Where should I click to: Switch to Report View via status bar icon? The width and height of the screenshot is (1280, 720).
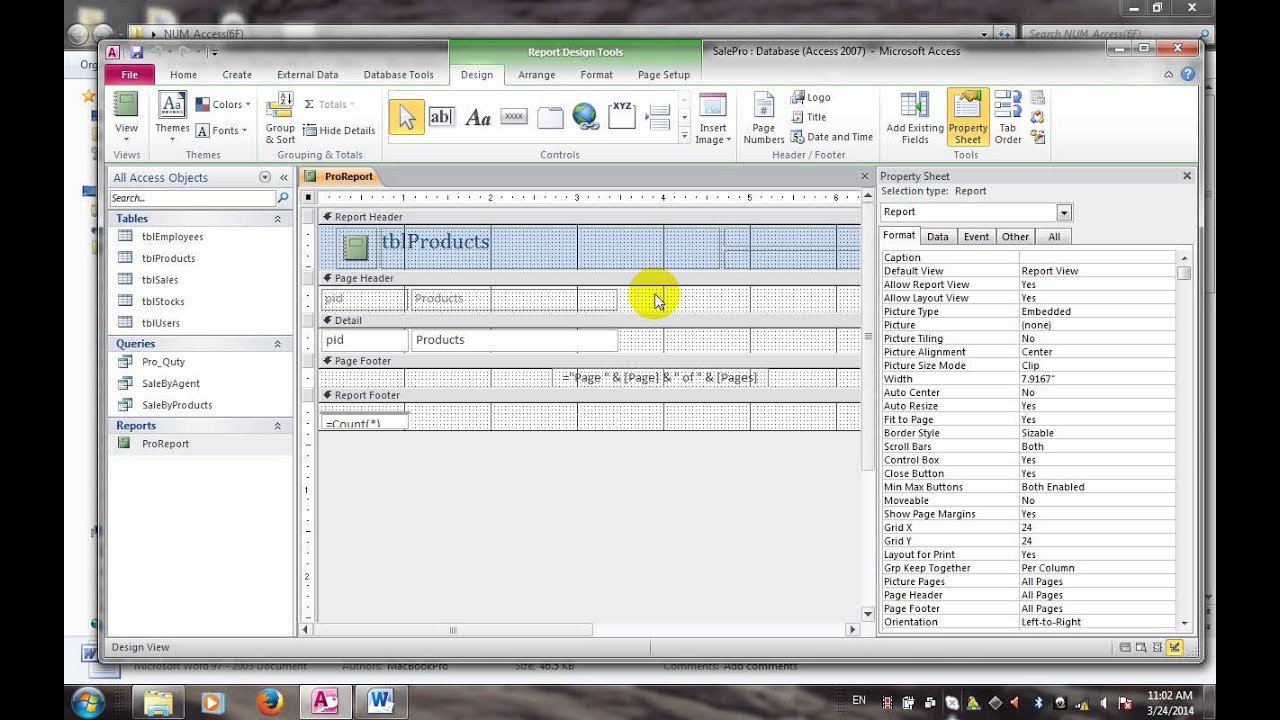(x=1126, y=647)
